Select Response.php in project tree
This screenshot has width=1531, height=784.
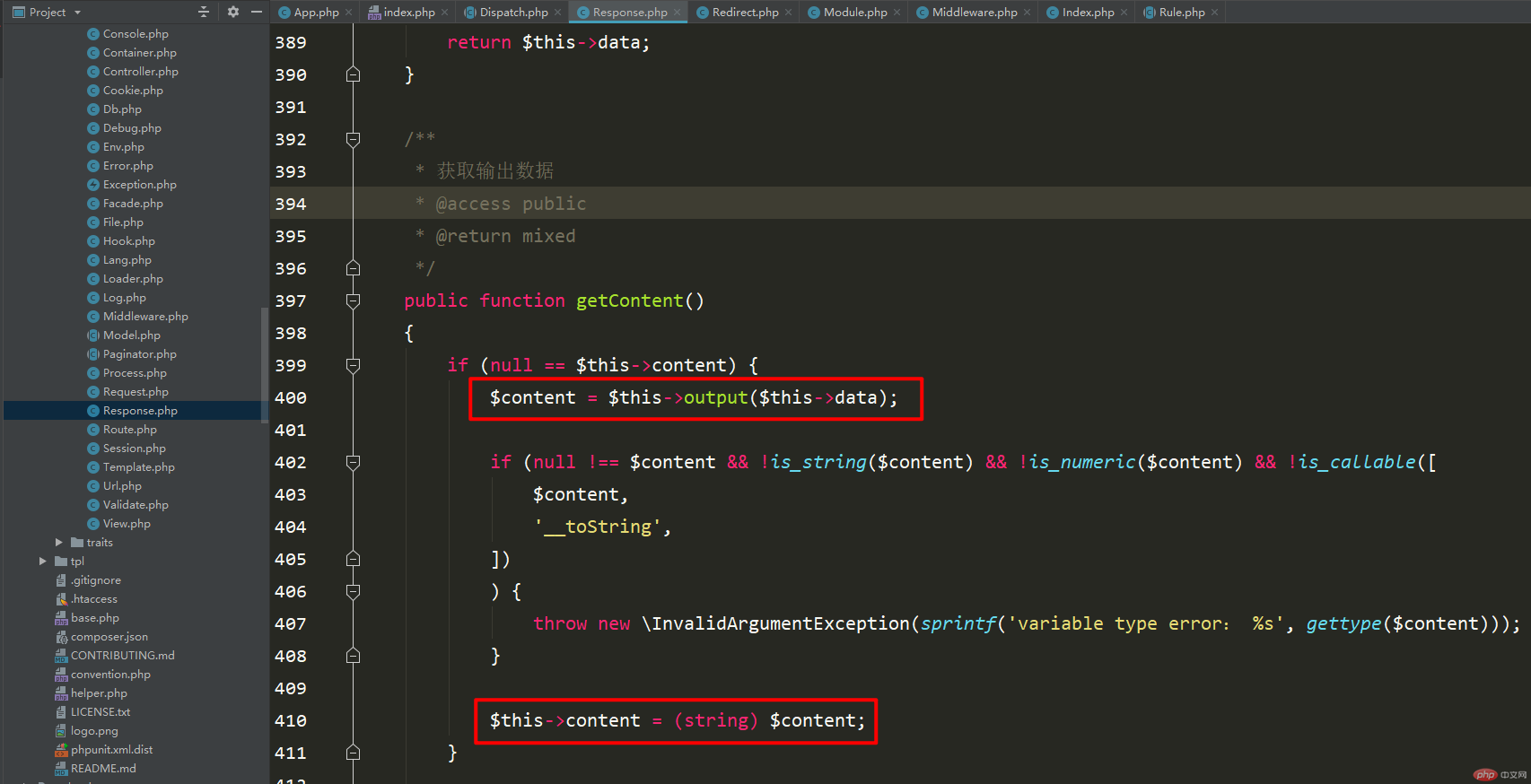click(x=140, y=411)
